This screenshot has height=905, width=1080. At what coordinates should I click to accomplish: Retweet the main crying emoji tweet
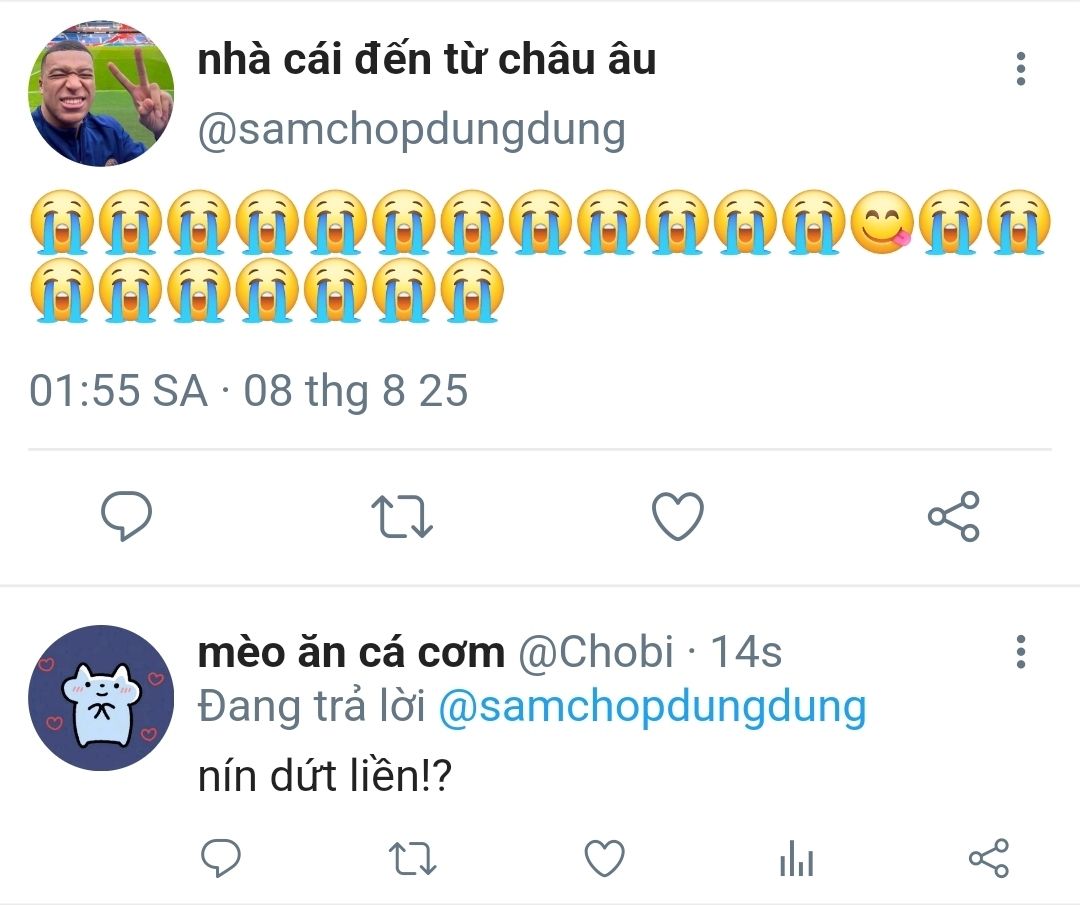pos(401,516)
